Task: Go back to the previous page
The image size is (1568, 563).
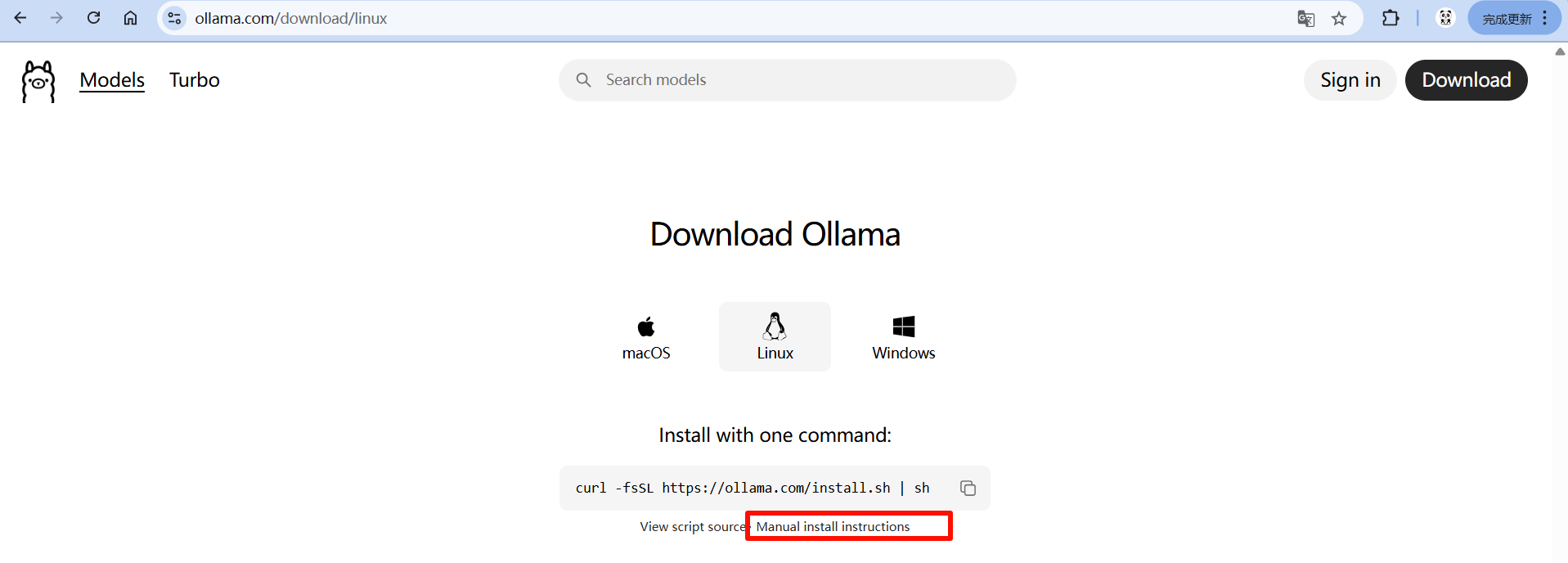Action: point(20,18)
